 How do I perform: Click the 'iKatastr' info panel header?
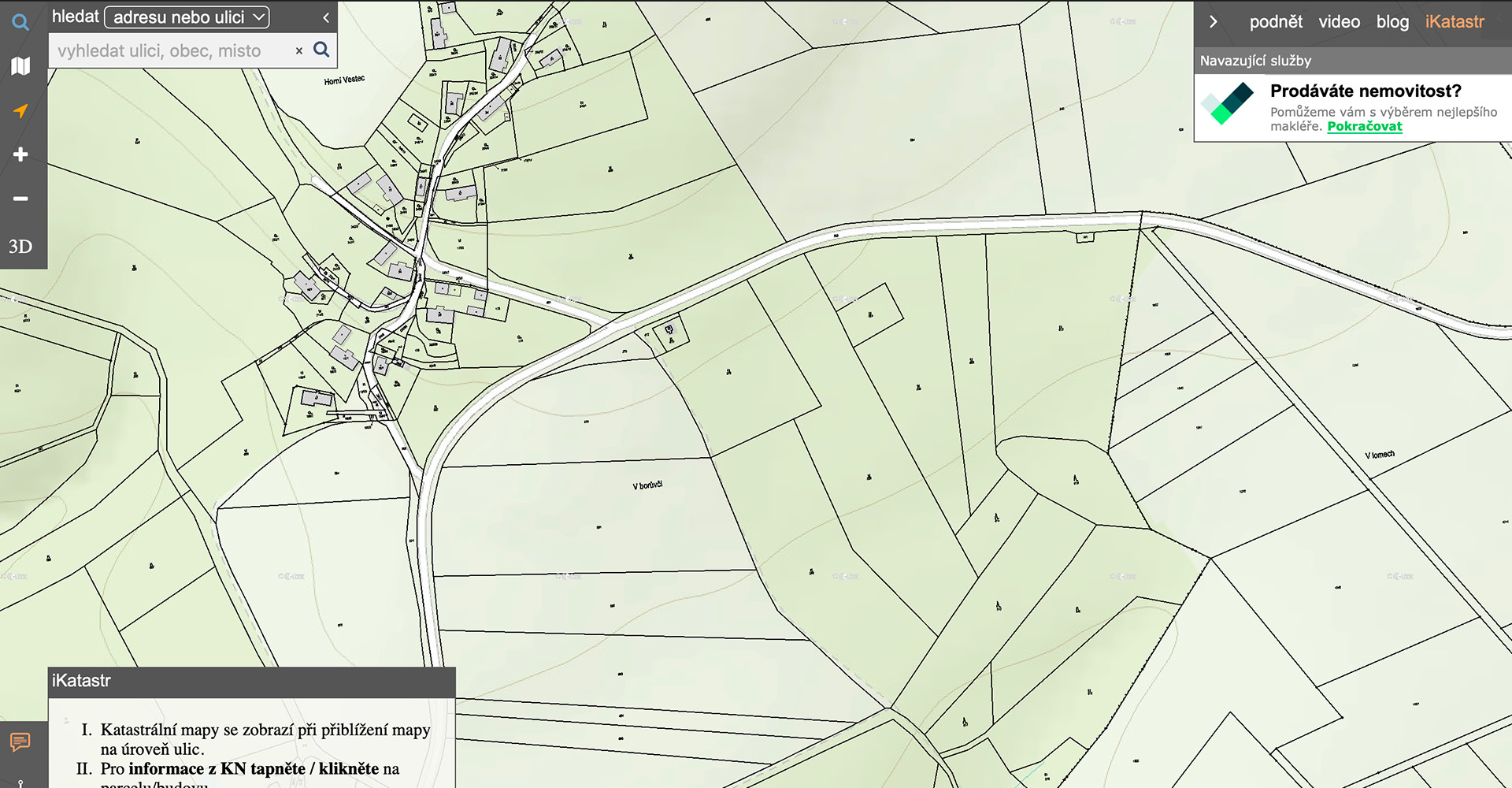pos(252,682)
